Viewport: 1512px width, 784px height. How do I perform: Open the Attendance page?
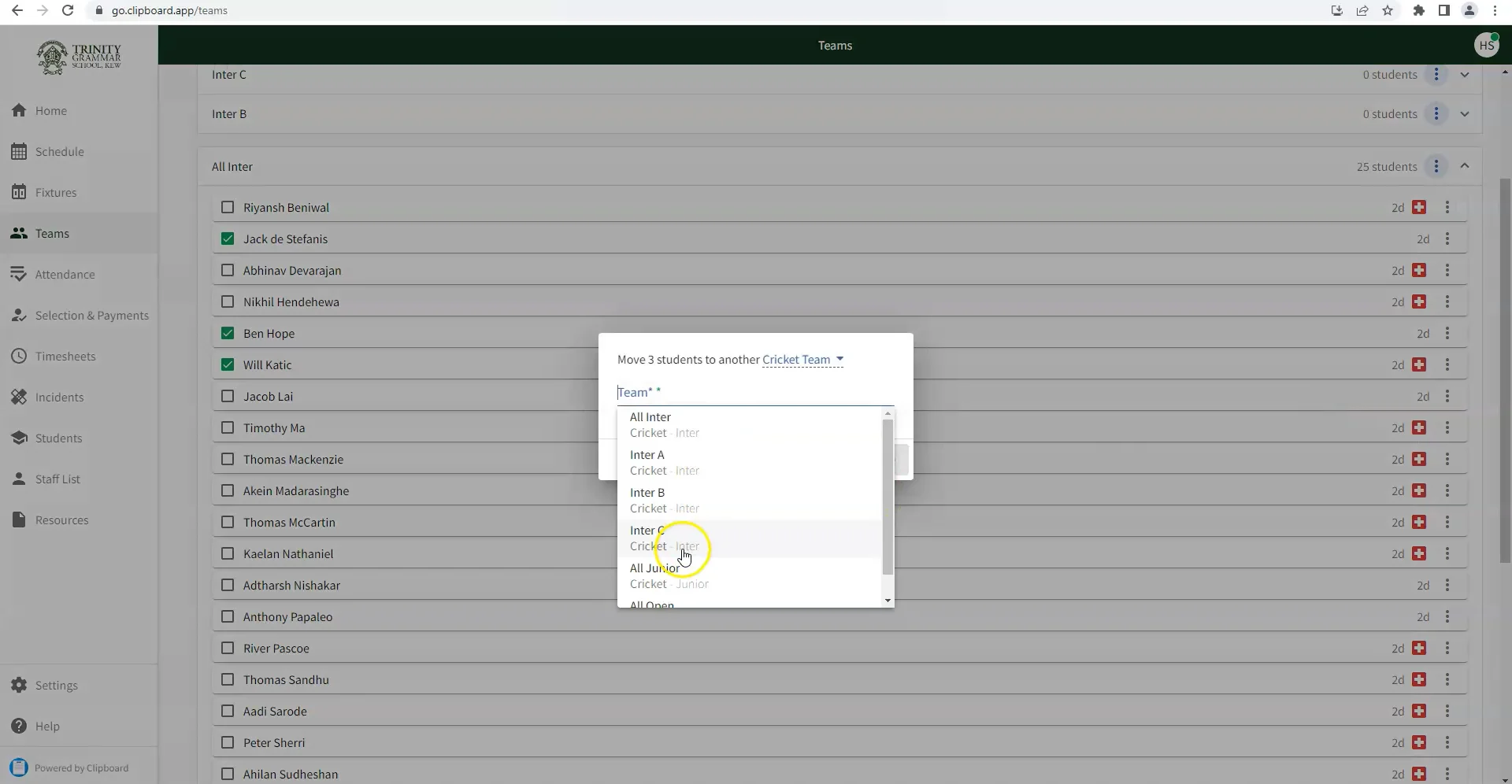tap(66, 274)
